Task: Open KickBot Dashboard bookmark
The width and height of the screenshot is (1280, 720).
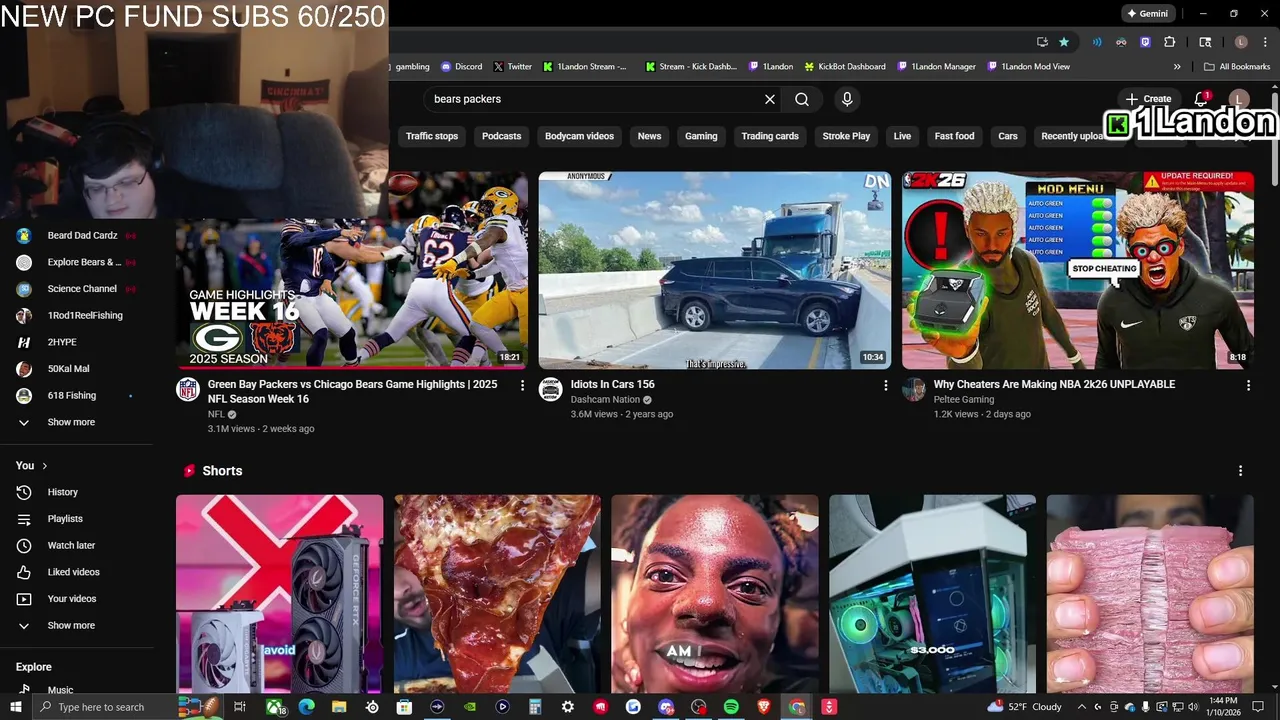Action: (x=845, y=67)
